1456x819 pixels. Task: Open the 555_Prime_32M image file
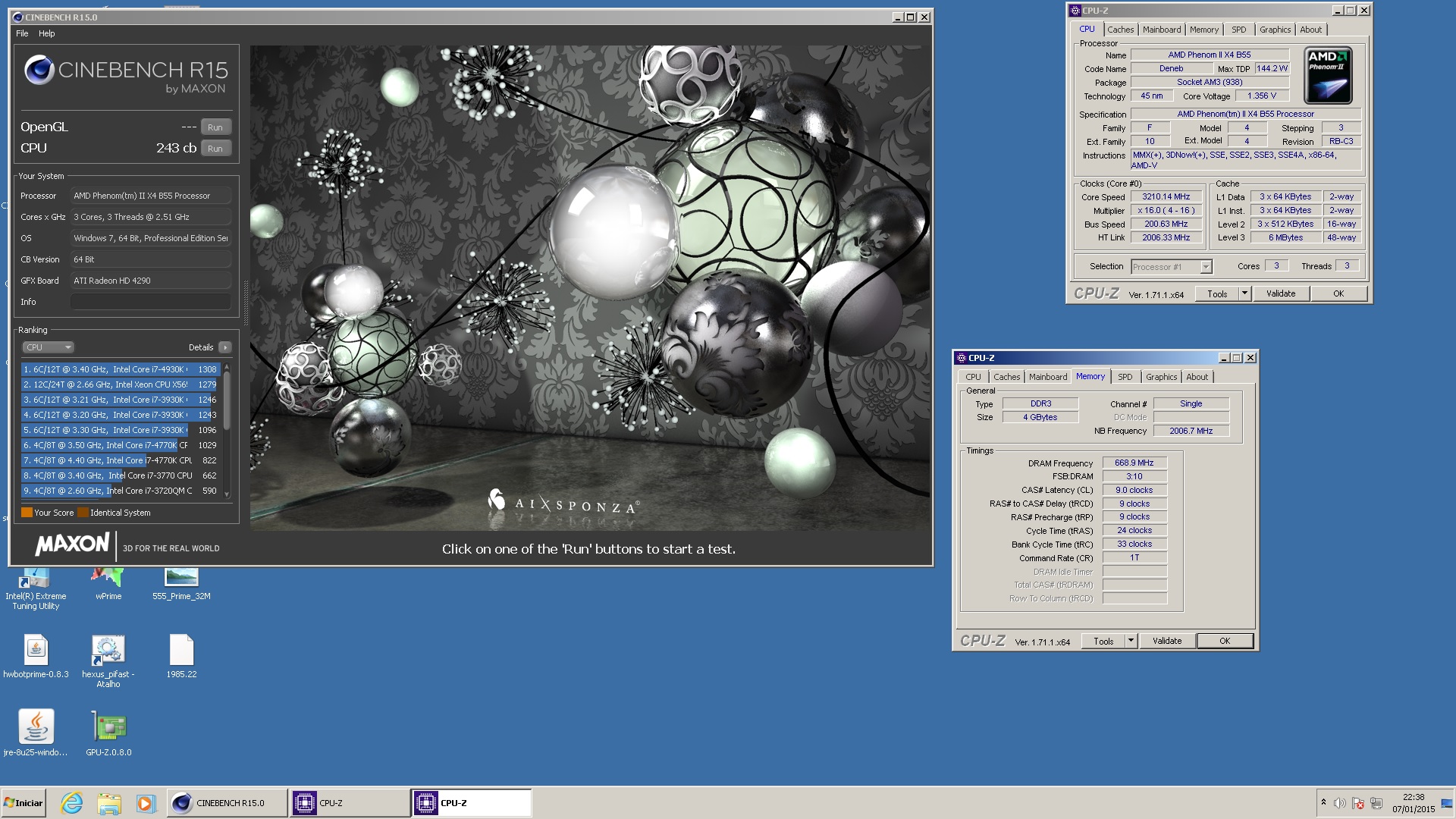pyautogui.click(x=181, y=585)
